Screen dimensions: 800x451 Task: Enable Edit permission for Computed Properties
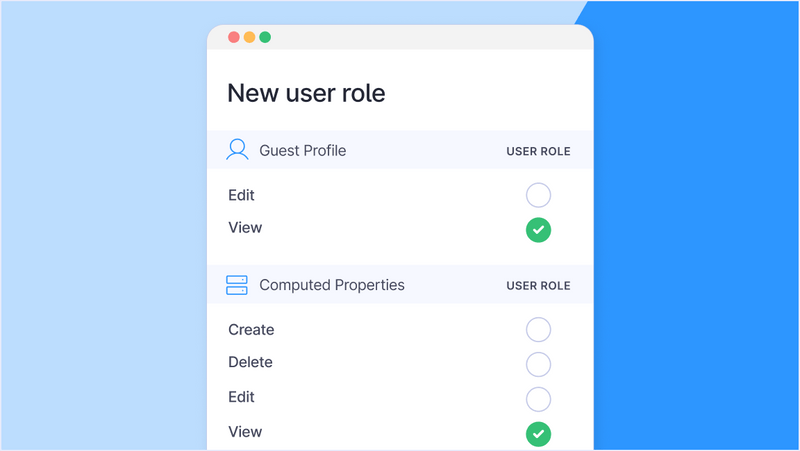click(x=538, y=399)
